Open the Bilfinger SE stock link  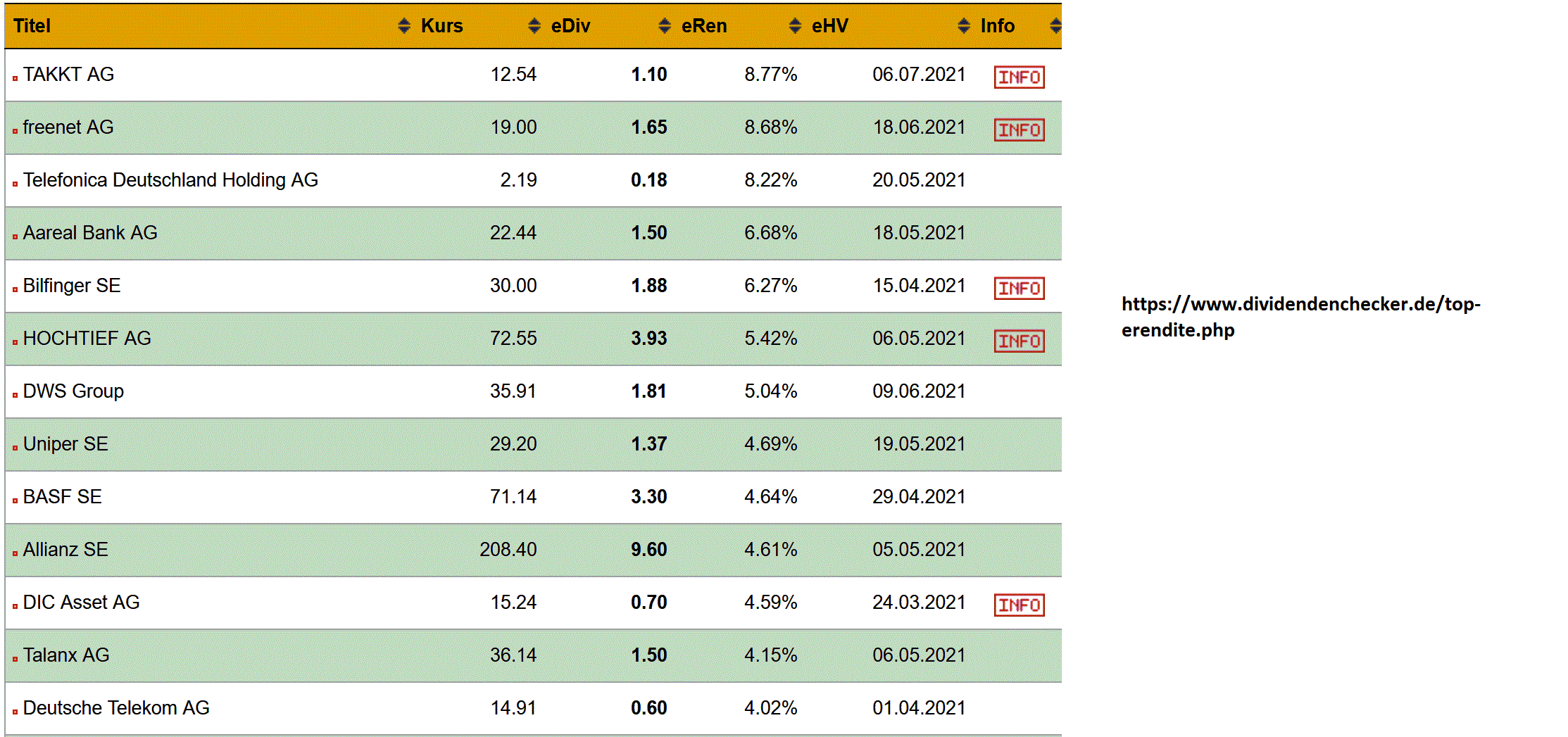tap(72, 286)
